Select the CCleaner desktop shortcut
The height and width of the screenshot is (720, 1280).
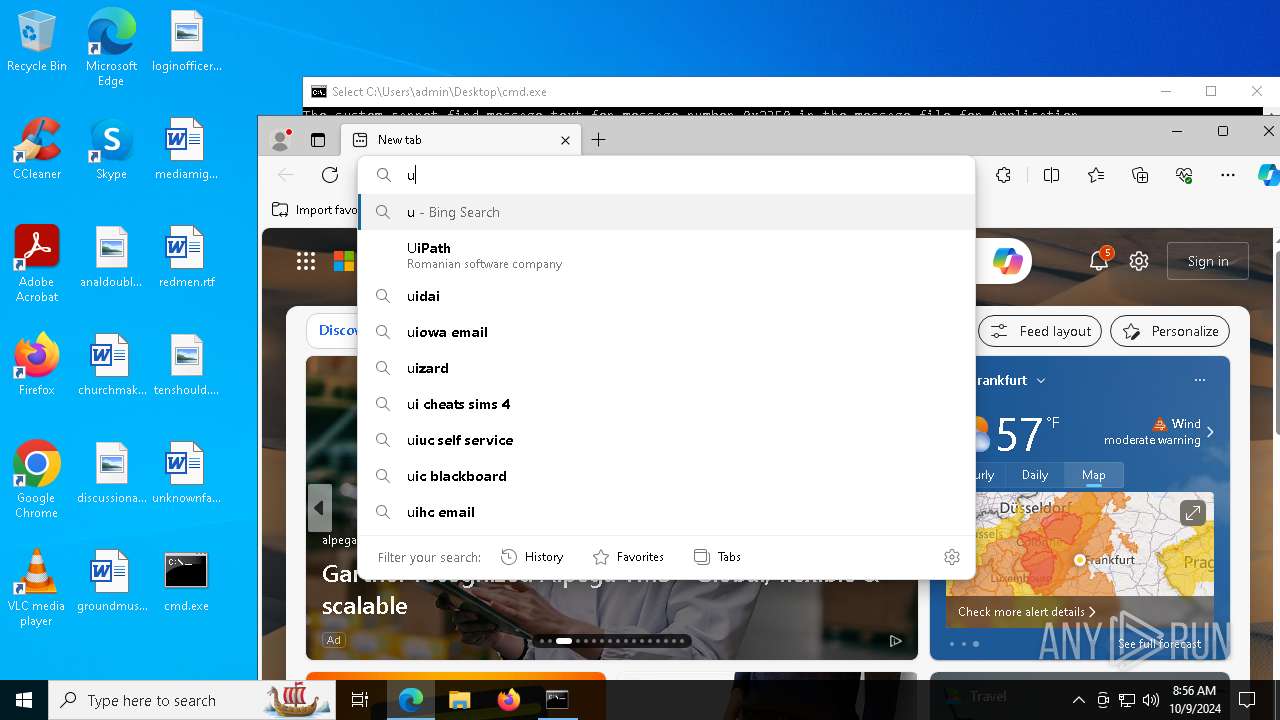tap(37, 149)
